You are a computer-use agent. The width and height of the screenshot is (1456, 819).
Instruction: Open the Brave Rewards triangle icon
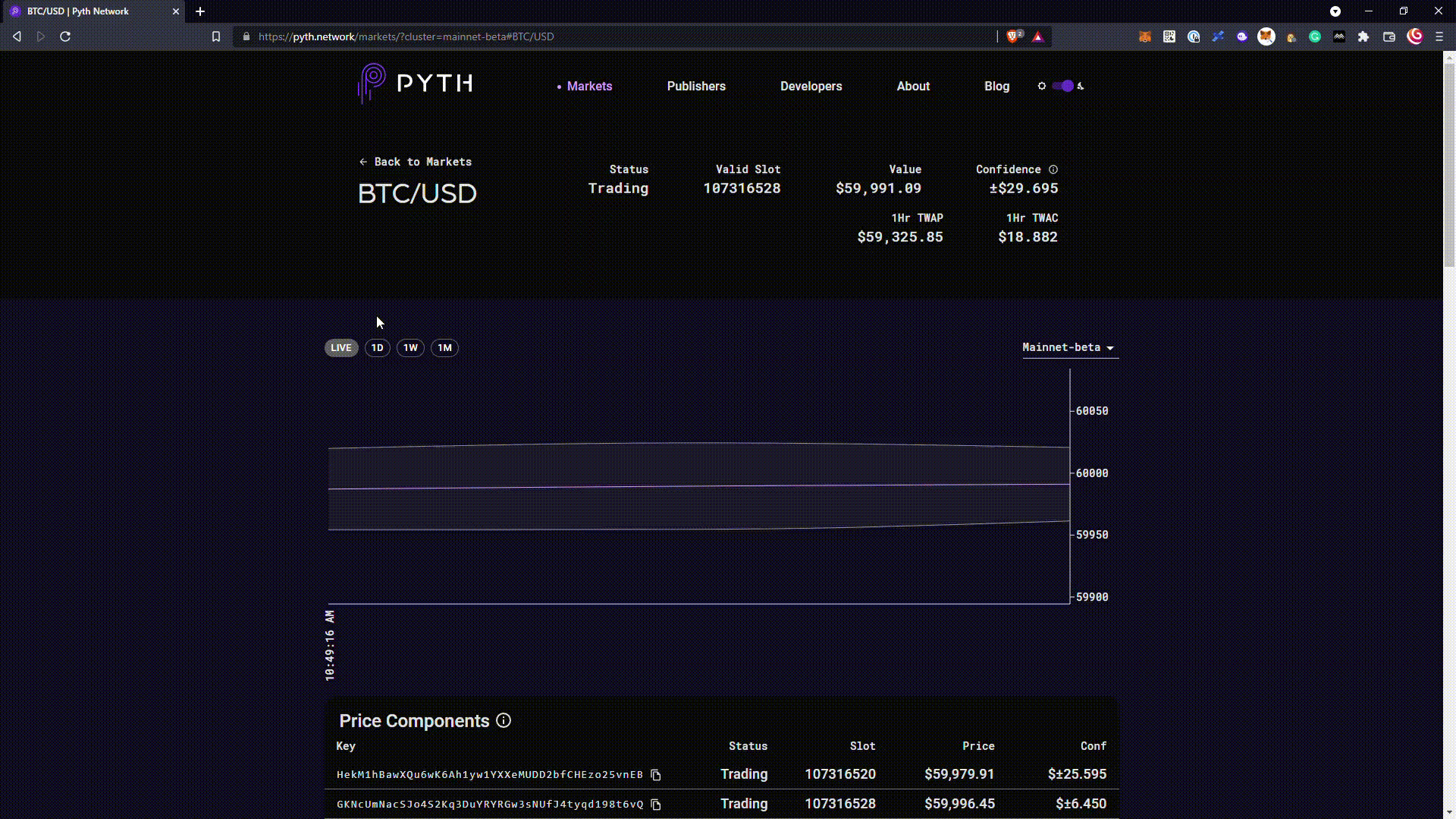click(x=1038, y=36)
